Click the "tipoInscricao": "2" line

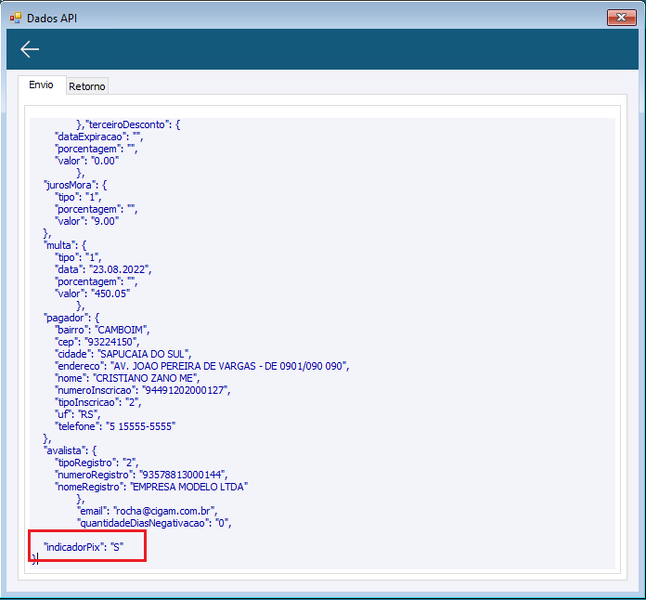pos(98,402)
